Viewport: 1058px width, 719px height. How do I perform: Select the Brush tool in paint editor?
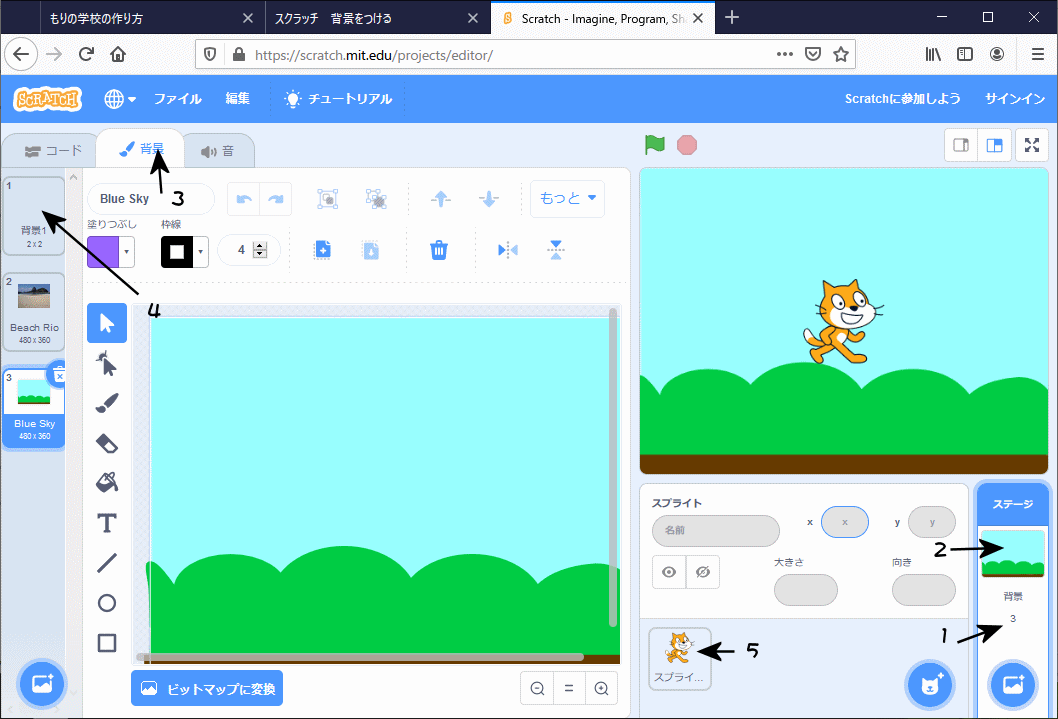click(107, 403)
